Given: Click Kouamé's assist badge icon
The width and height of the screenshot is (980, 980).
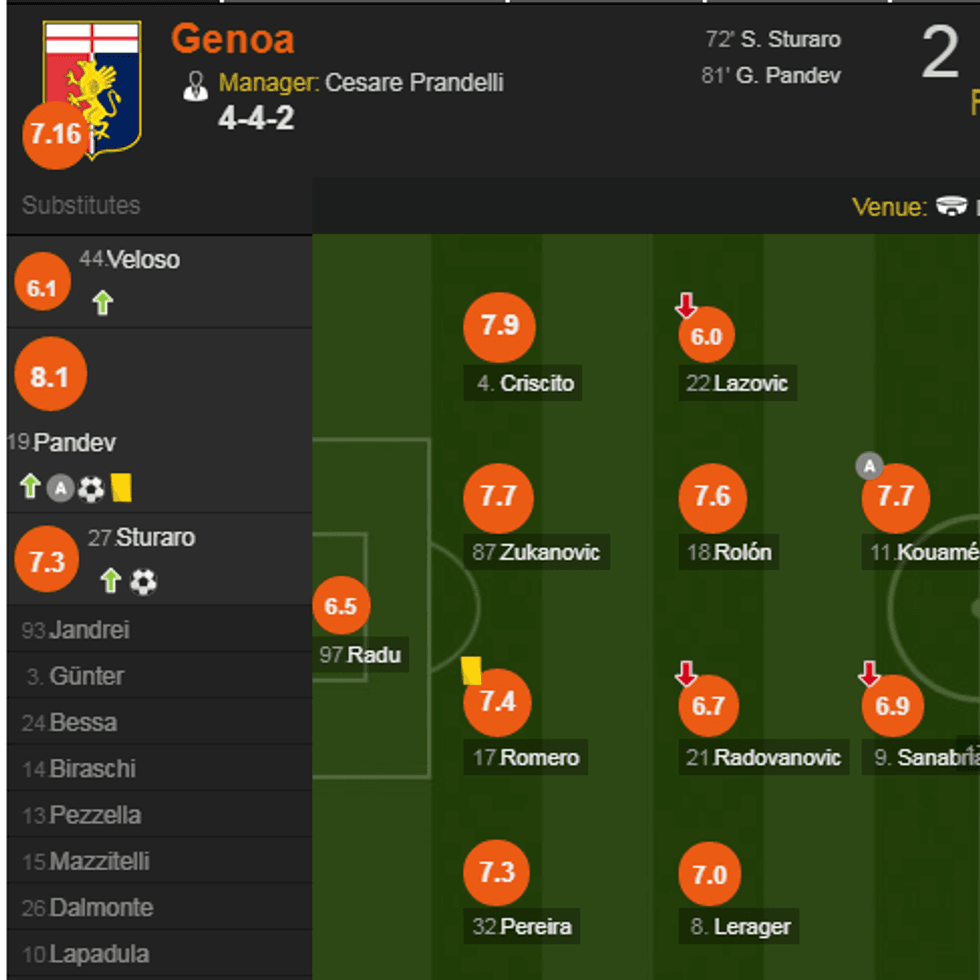Looking at the screenshot, I should pyautogui.click(x=869, y=465).
